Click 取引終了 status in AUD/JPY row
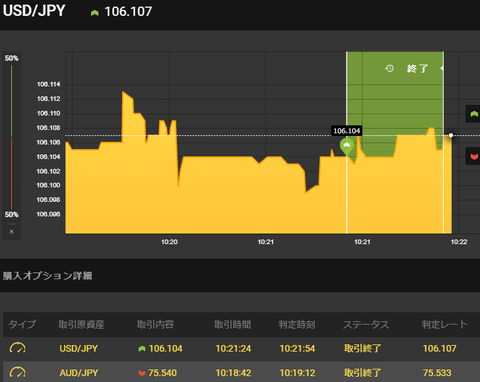480x382 pixels. pos(362,373)
